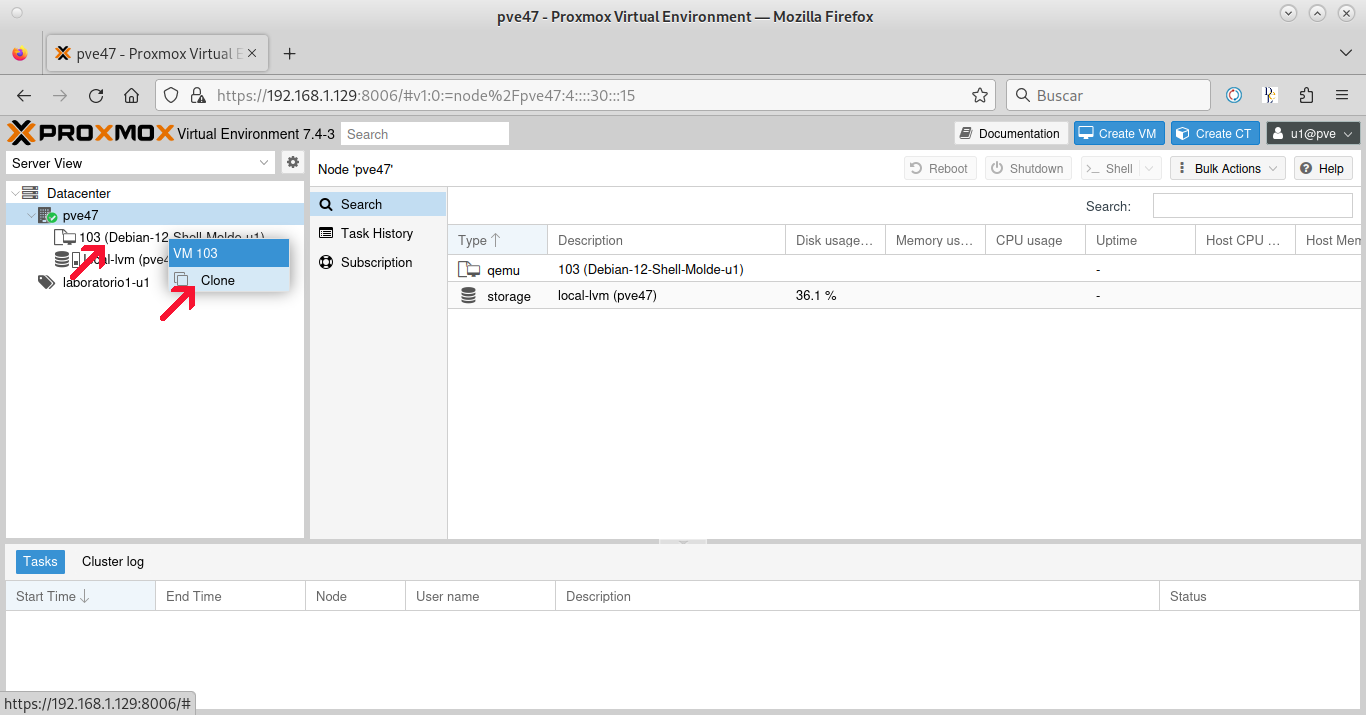Viewport: 1366px width, 715px height.
Task: Open the Shell split-button arrow
Action: point(1149,169)
